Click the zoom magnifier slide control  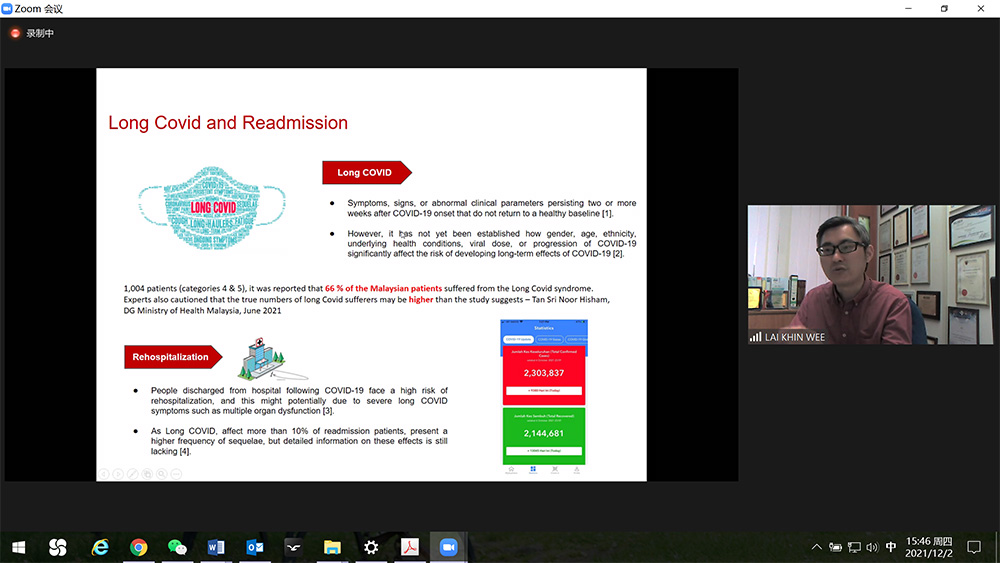click(162, 474)
